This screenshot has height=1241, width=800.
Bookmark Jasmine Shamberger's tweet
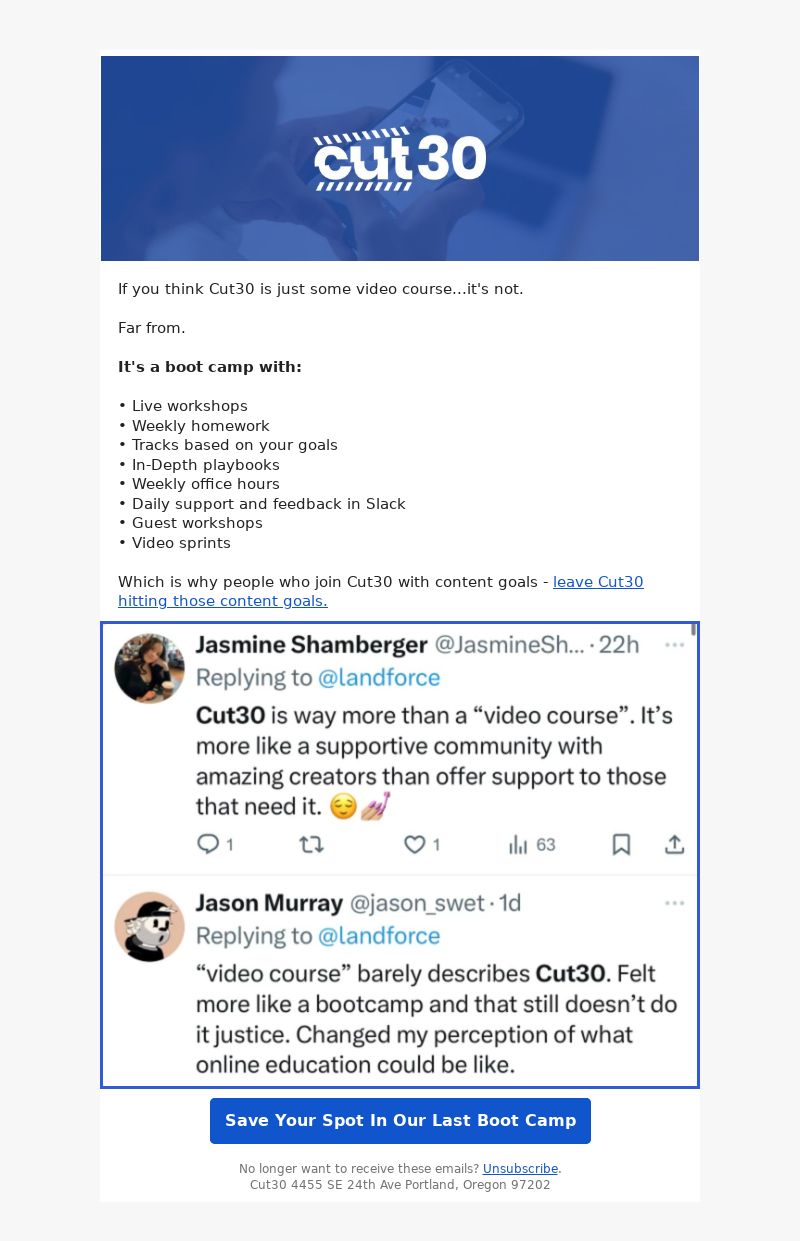621,845
